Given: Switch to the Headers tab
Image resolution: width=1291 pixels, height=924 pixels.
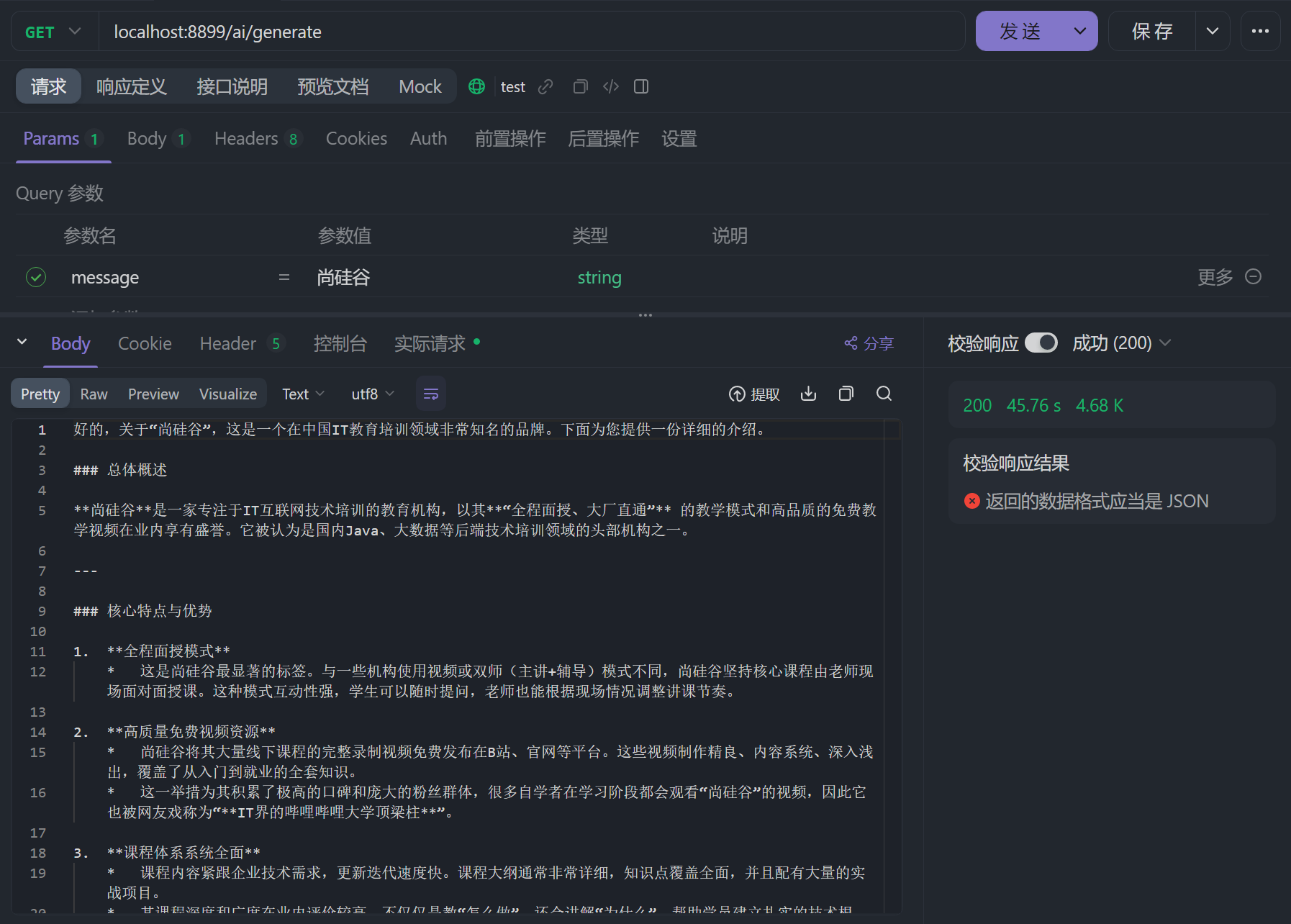Looking at the screenshot, I should pos(246,138).
